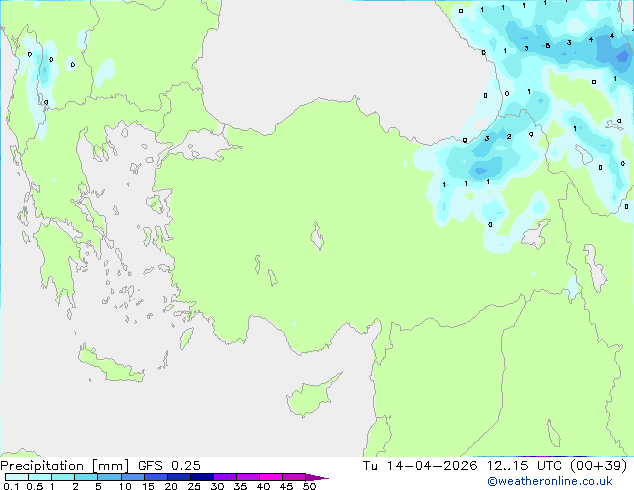Click the legend label '0.1'

click(11, 486)
